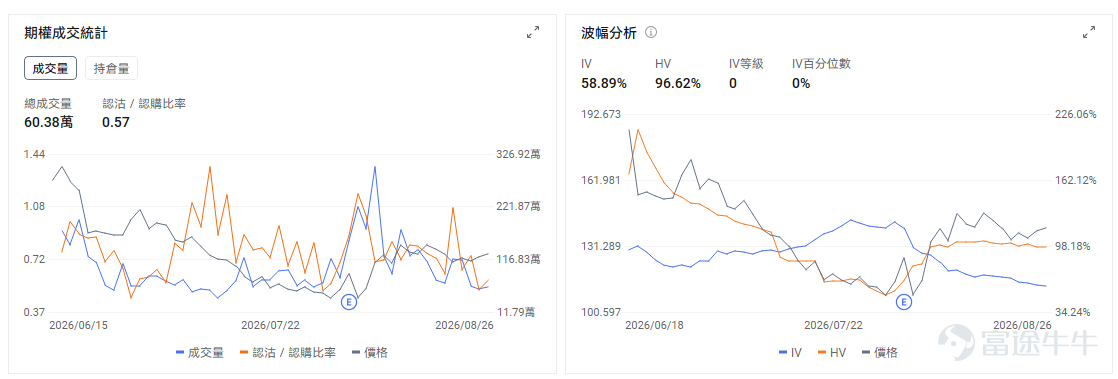Open the info icon next to 波幅分析
1118x379 pixels.
pos(651,32)
